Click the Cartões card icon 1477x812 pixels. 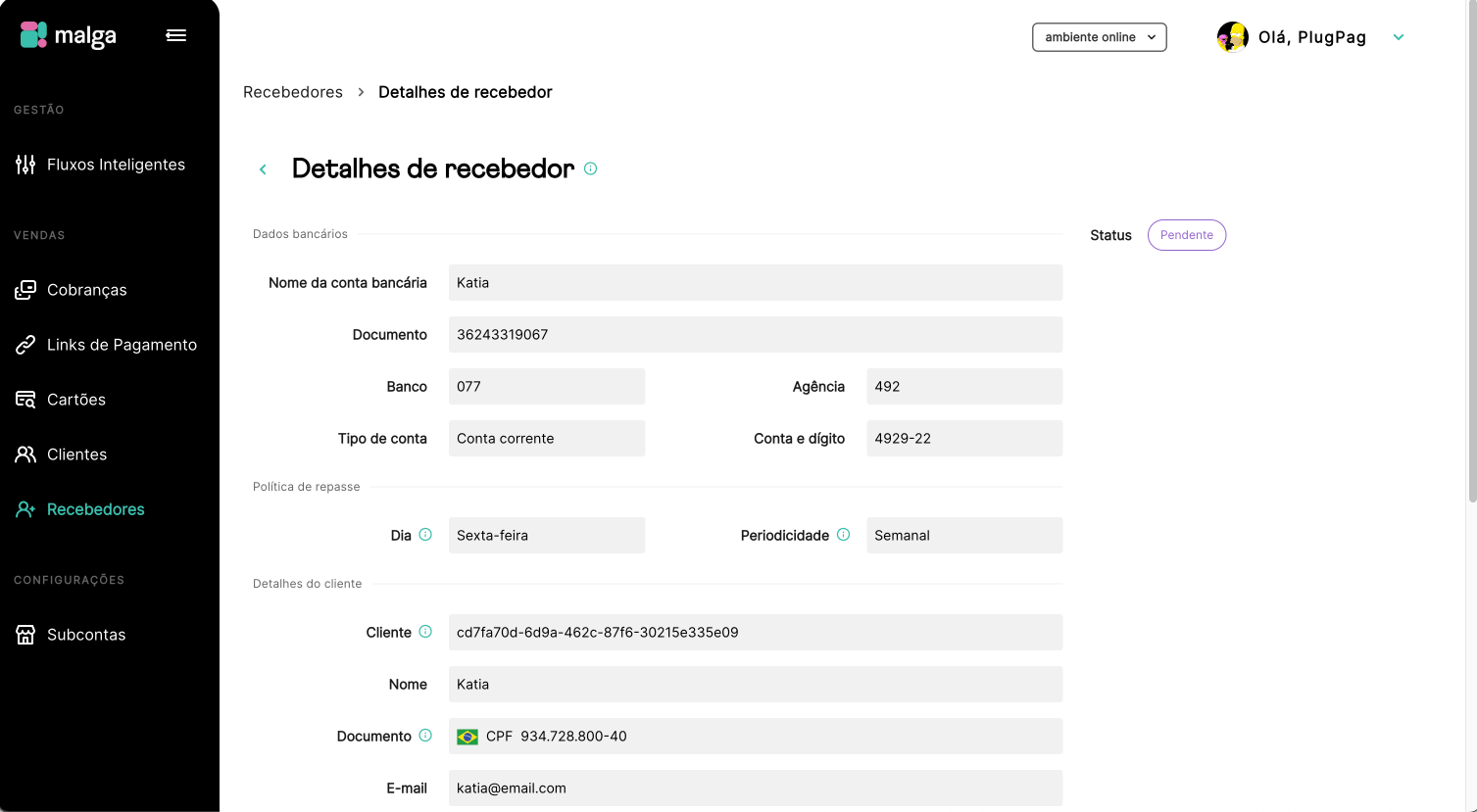(25, 400)
